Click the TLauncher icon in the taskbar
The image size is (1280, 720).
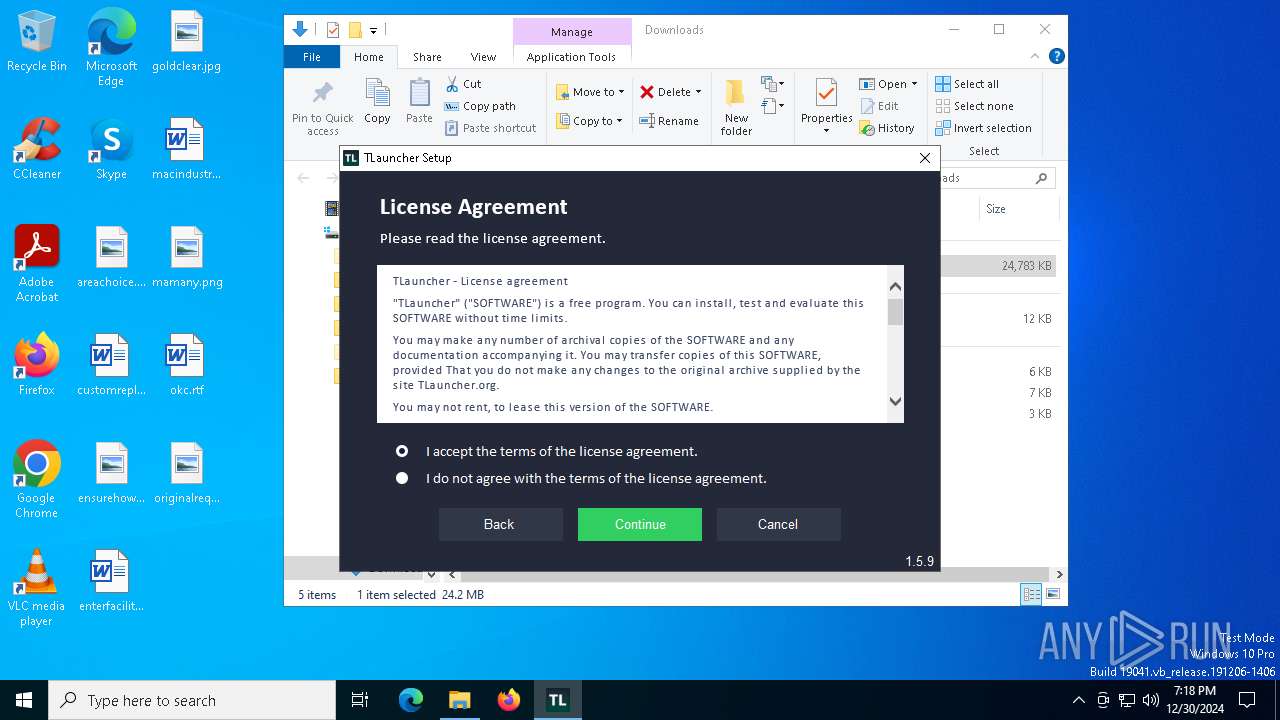coord(557,700)
